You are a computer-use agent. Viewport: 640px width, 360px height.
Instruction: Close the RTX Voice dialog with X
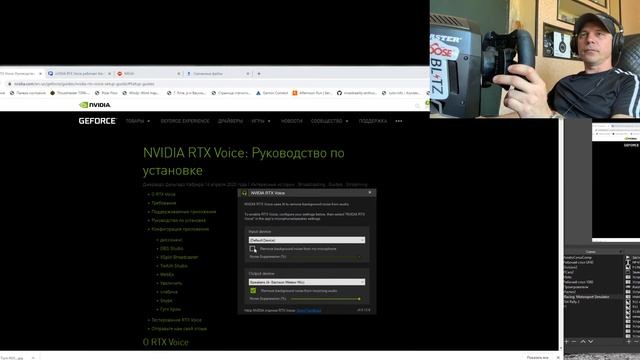coord(370,193)
